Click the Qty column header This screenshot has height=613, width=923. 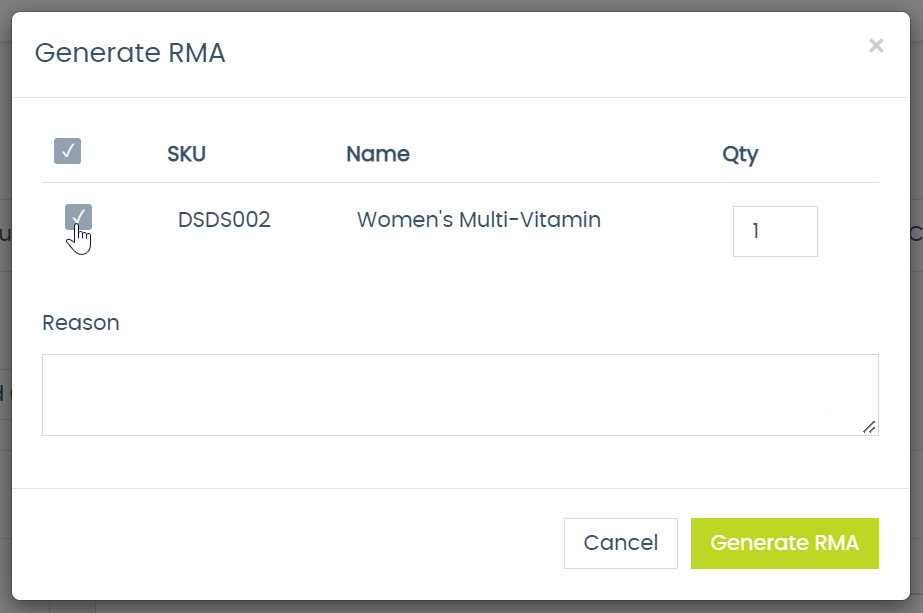pos(740,154)
